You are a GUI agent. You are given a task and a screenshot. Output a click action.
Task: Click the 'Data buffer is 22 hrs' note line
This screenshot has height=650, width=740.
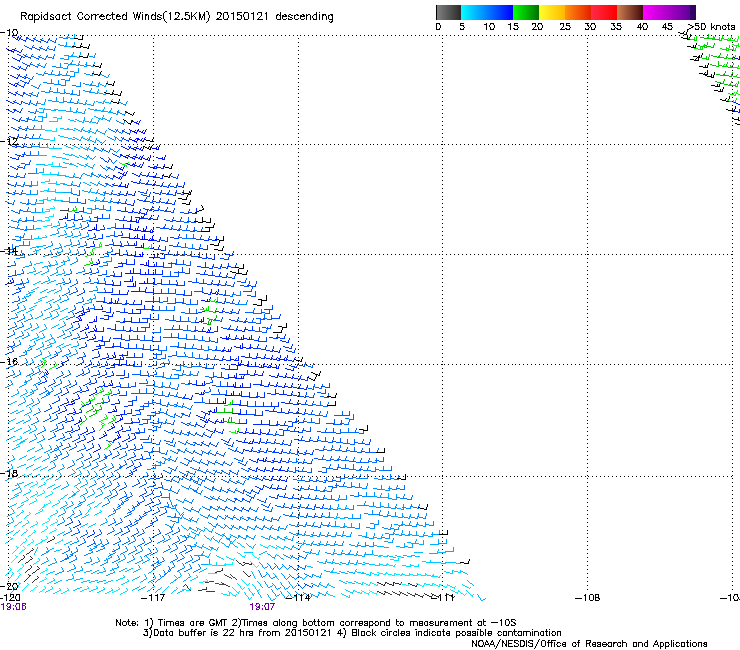(352, 633)
